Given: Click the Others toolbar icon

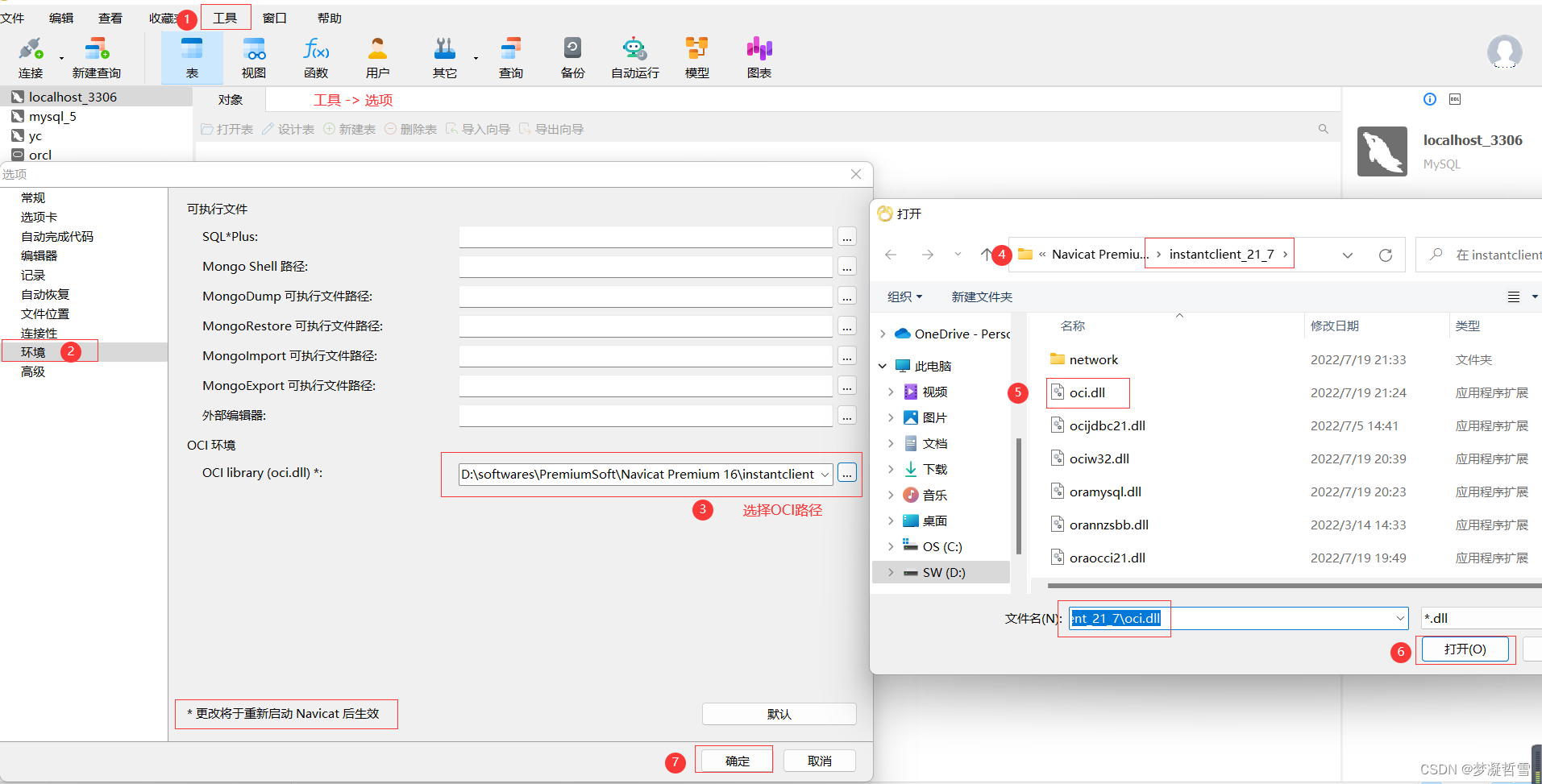Looking at the screenshot, I should (445, 58).
